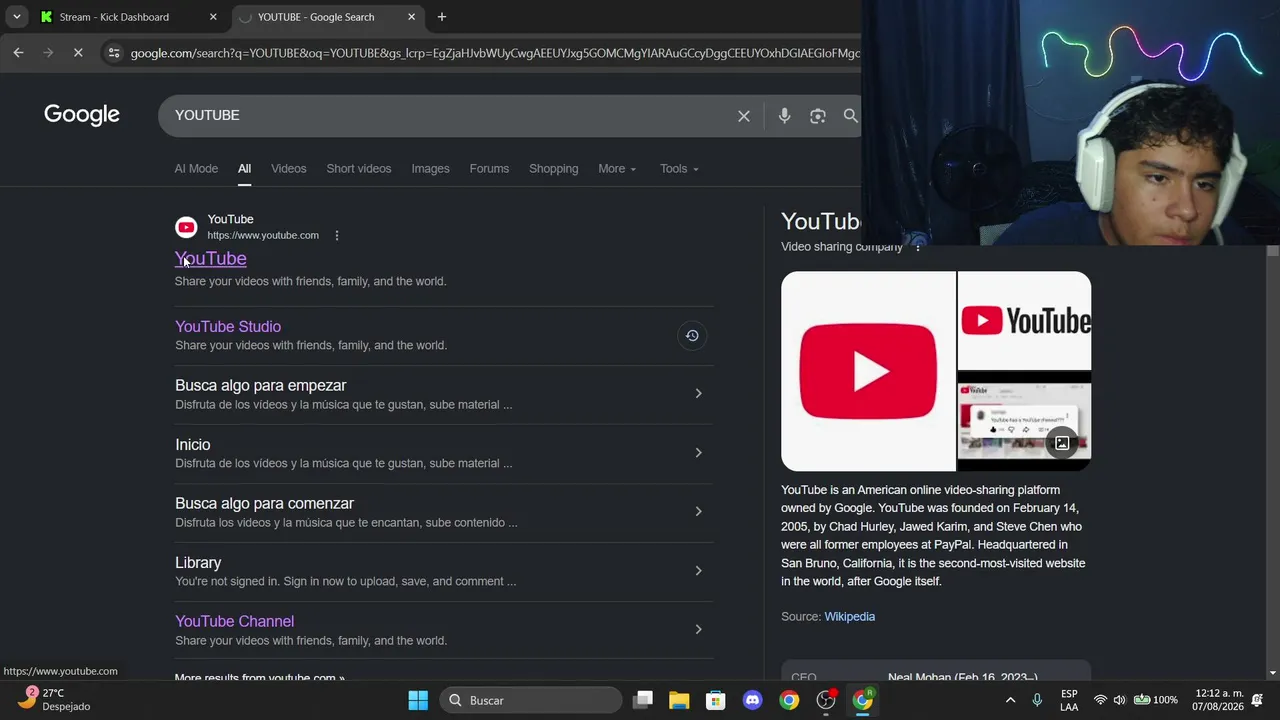
Task: Start a voice search with the microphone icon
Action: pos(784,116)
